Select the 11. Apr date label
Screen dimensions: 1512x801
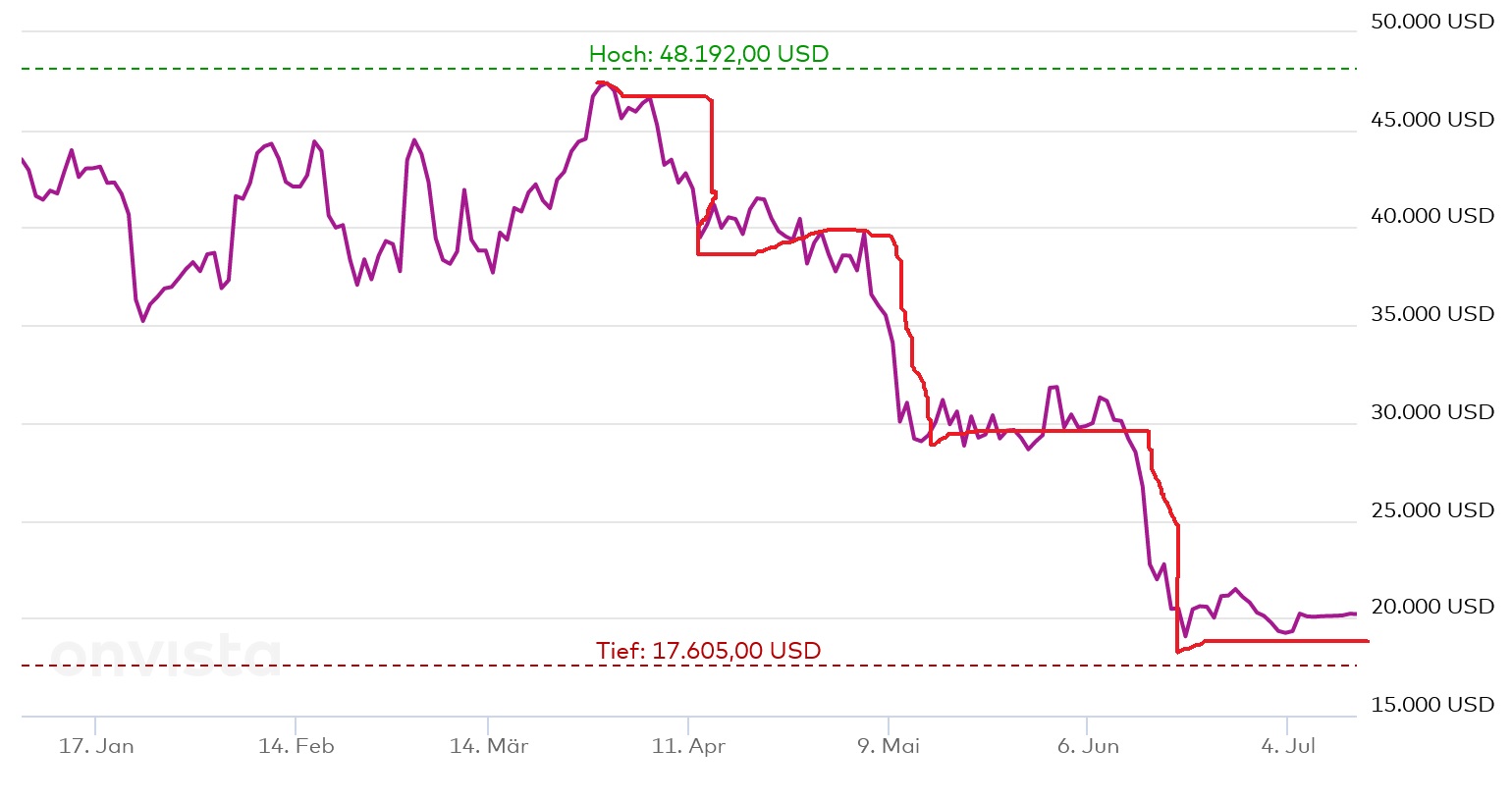pyautogui.click(x=688, y=746)
